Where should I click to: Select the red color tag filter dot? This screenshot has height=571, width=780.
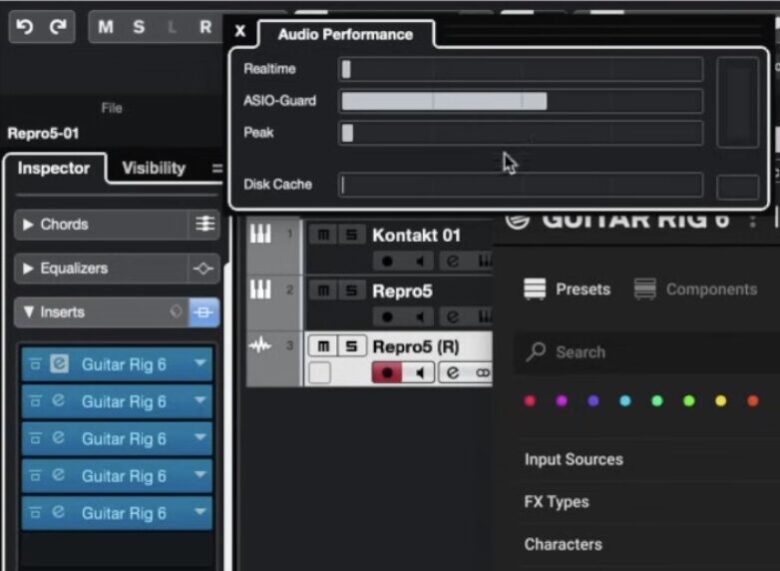[530, 401]
